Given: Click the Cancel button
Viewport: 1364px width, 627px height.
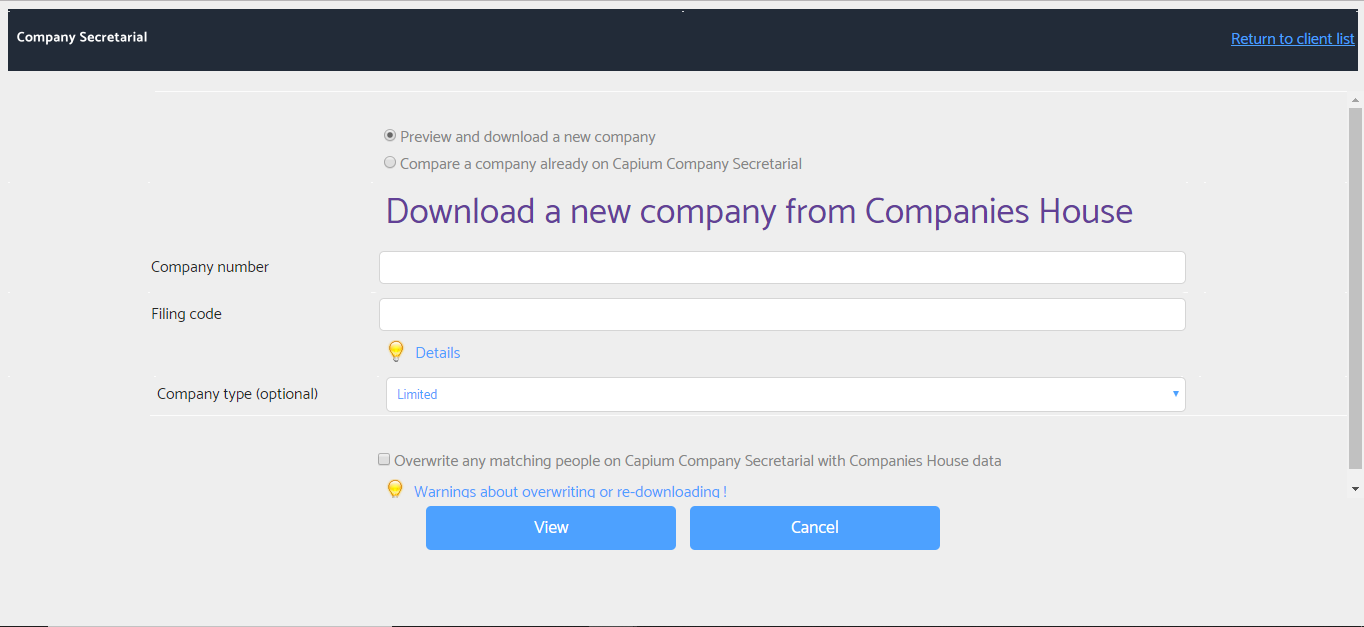Looking at the screenshot, I should click(815, 528).
